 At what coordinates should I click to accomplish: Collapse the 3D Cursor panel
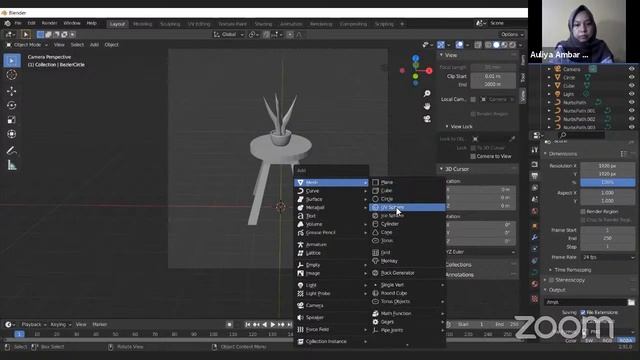coord(441,169)
